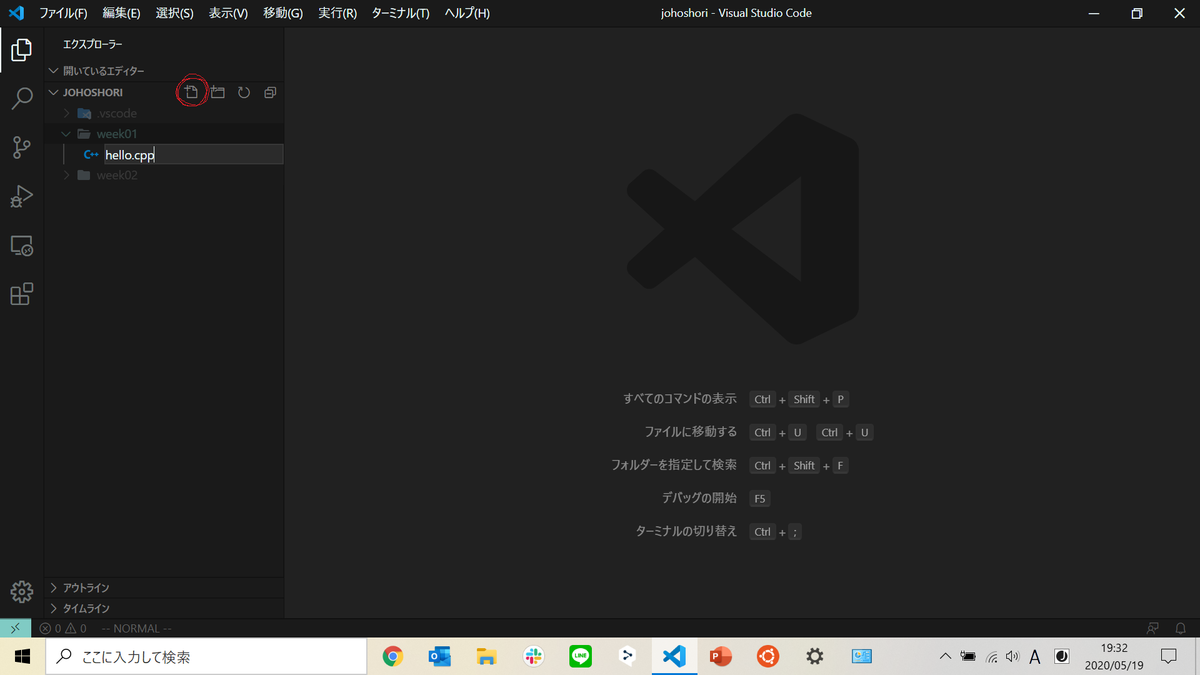This screenshot has width=1200, height=675.
Task: Open the Explorer view in activity bar
Action: [22, 50]
